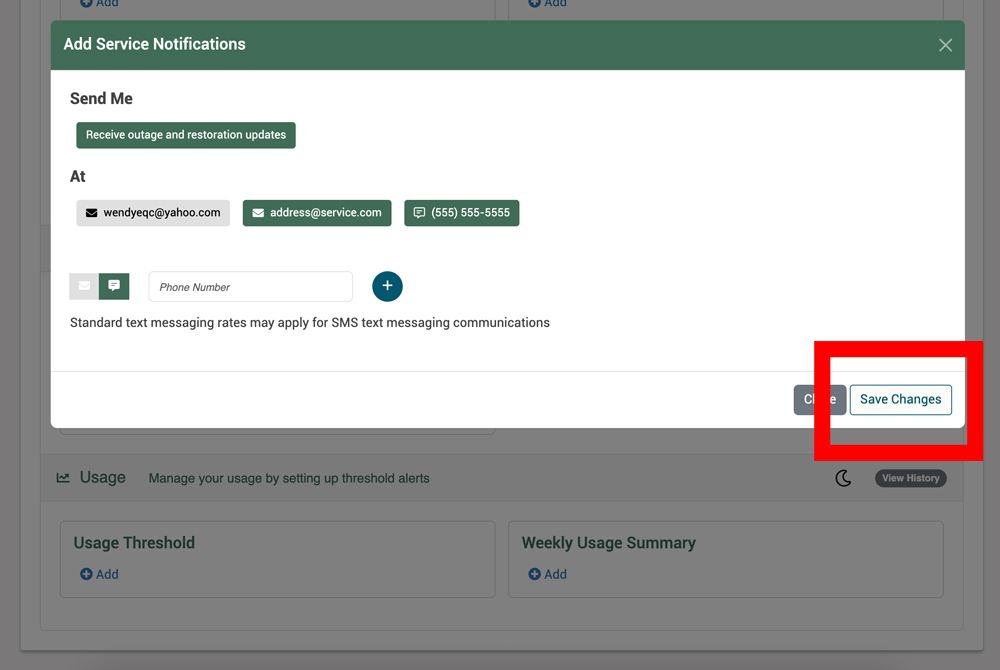The image size is (1000, 670).
Task: Switch new contact type to SMS text
Action: (x=114, y=286)
